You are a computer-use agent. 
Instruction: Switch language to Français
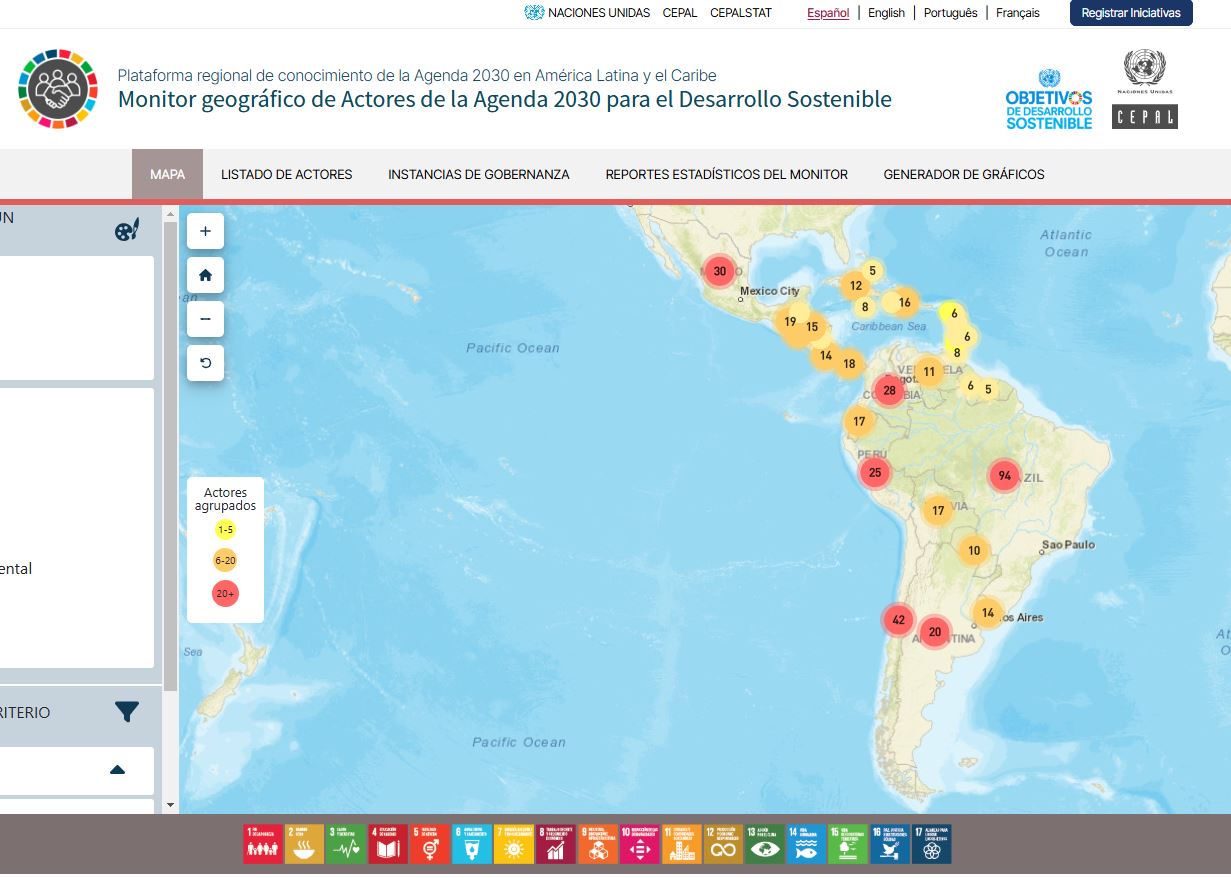tap(1018, 13)
